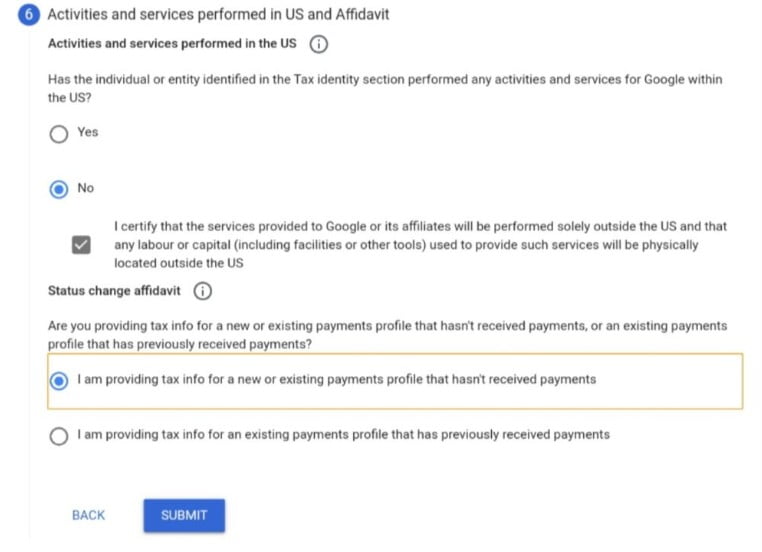Viewport: 762px width, 552px height.
Task: Click the step 6 numbered circle icon
Action: click(29, 15)
